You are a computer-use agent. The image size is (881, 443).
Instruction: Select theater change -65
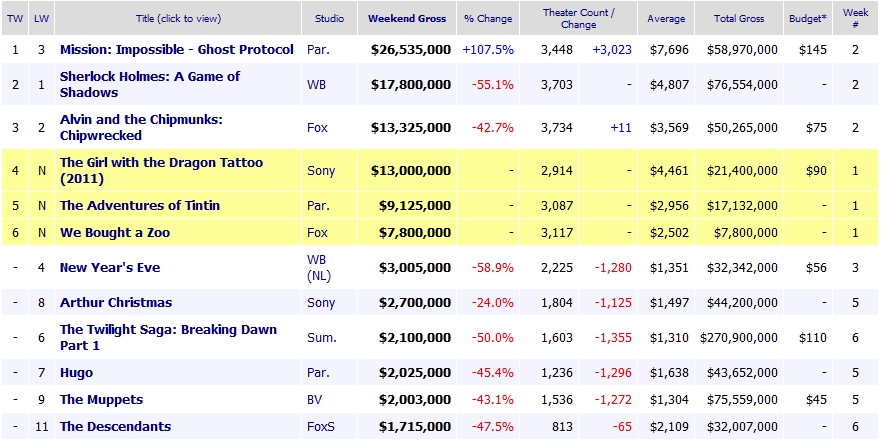coord(622,426)
